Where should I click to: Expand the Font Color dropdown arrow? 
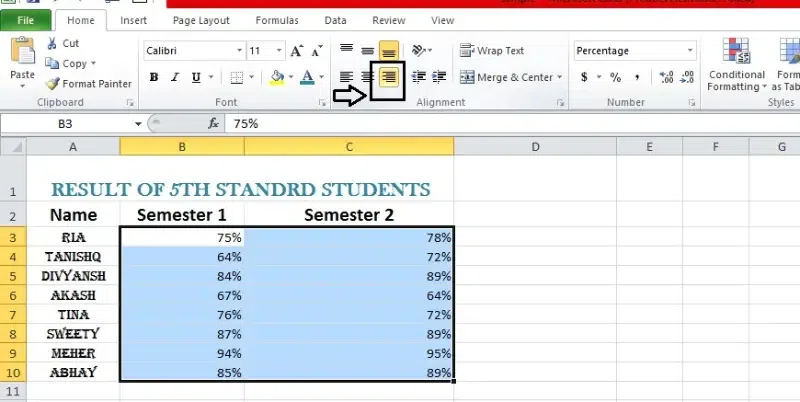pyautogui.click(x=321, y=77)
